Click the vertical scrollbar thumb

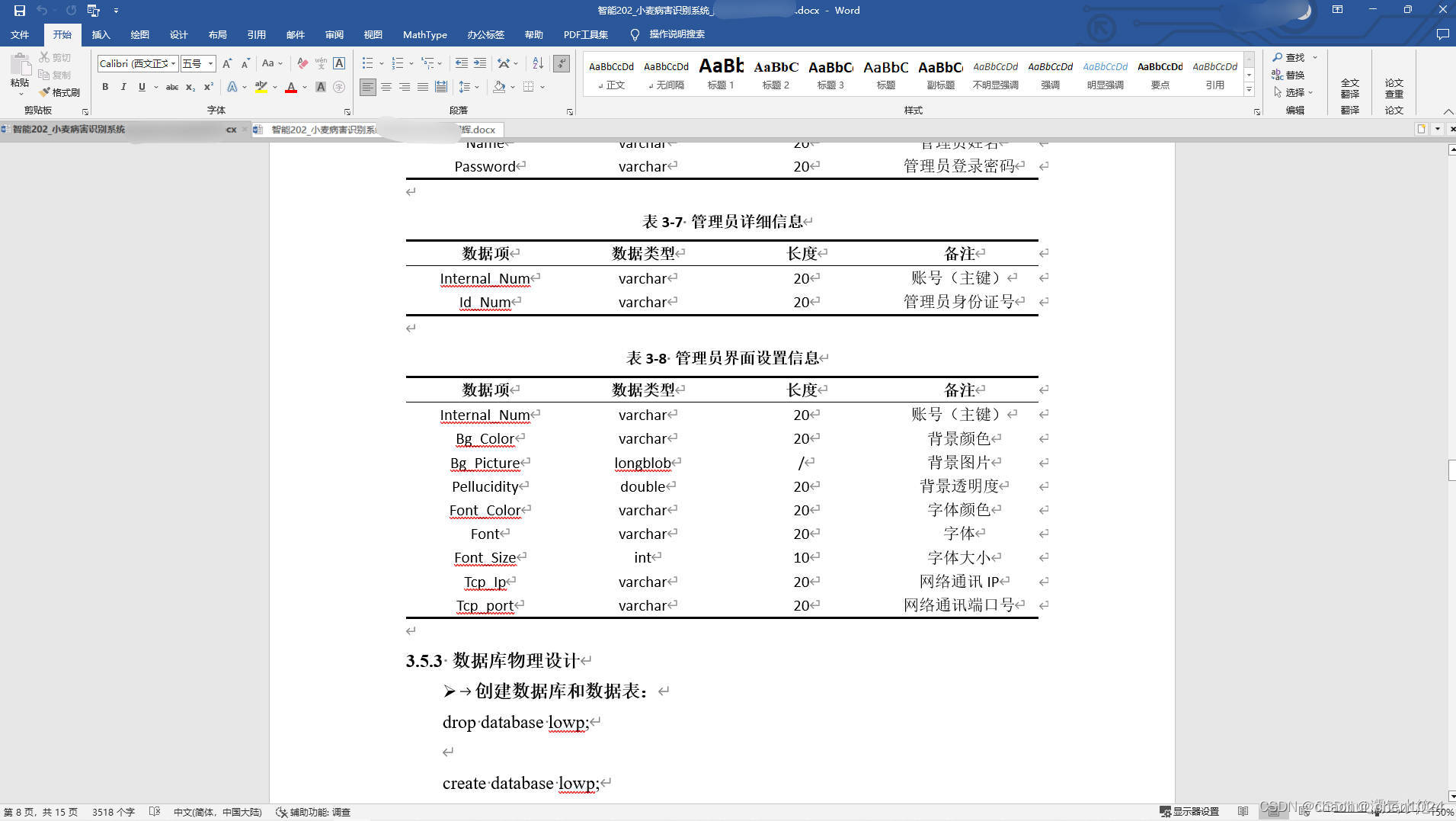point(1451,470)
